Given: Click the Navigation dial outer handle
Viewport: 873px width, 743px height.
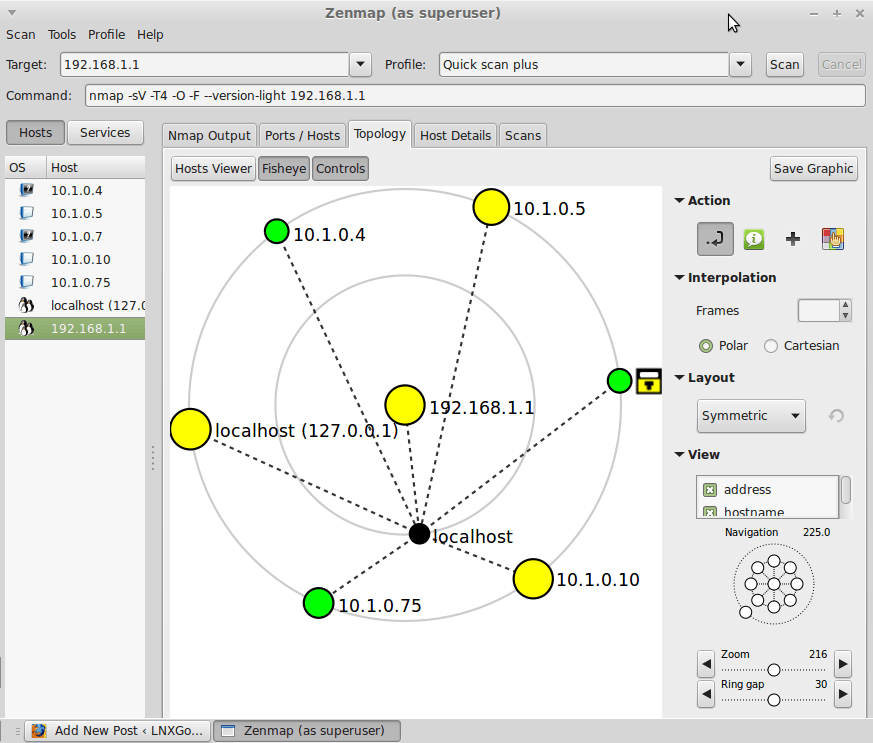Looking at the screenshot, I should pos(746,612).
